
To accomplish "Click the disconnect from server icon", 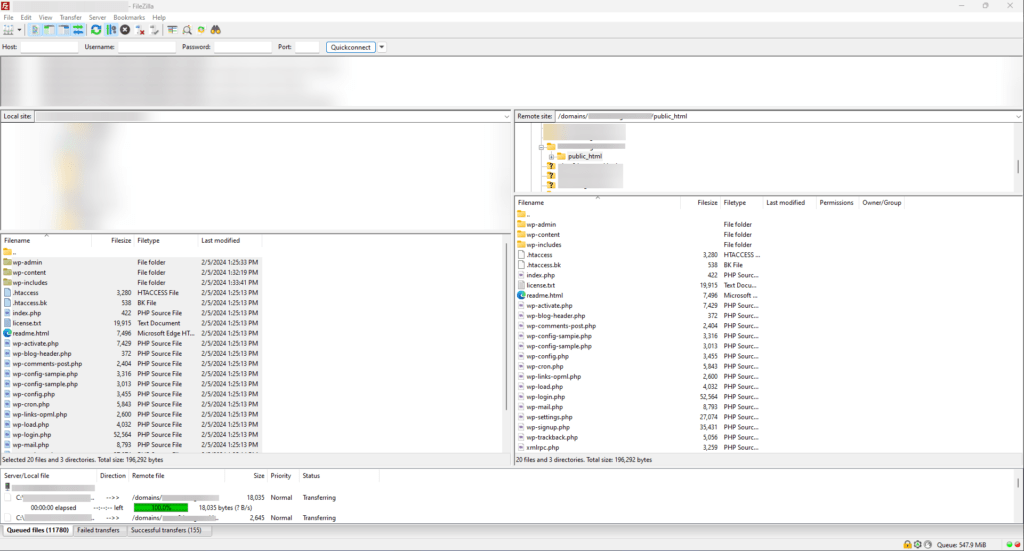I will [141, 30].
